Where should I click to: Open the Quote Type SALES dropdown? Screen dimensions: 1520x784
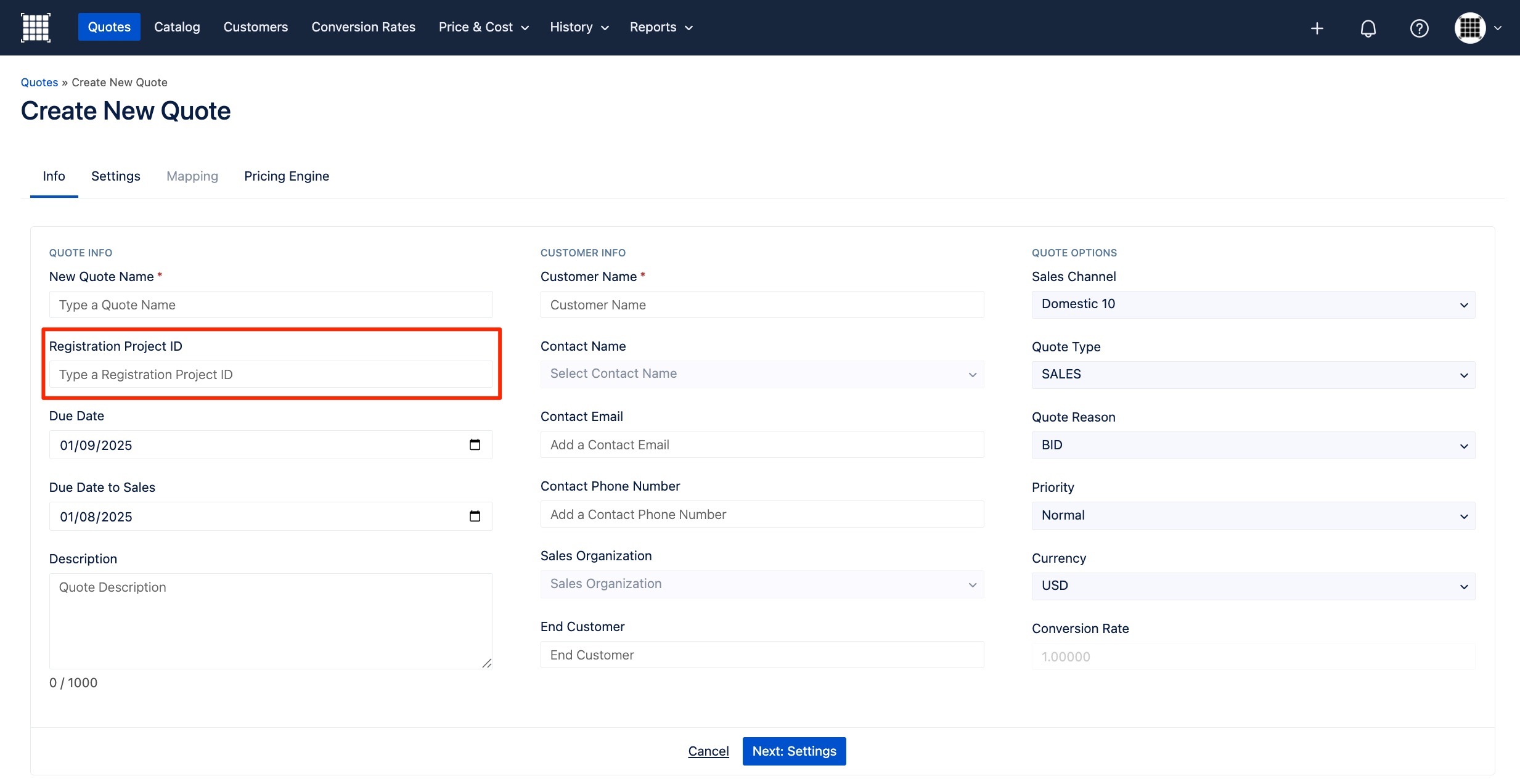point(1254,375)
